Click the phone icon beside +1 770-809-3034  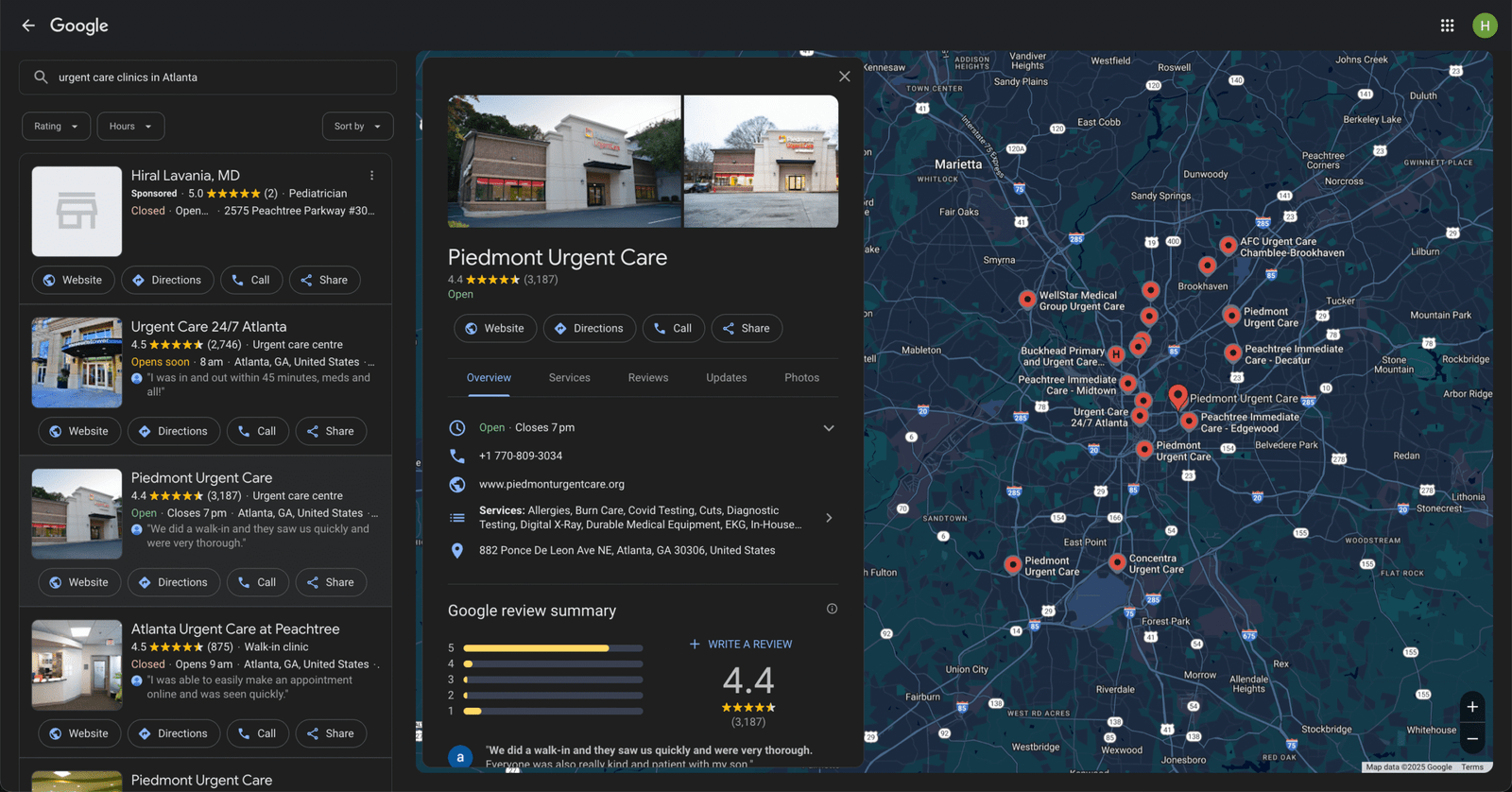[x=457, y=456]
